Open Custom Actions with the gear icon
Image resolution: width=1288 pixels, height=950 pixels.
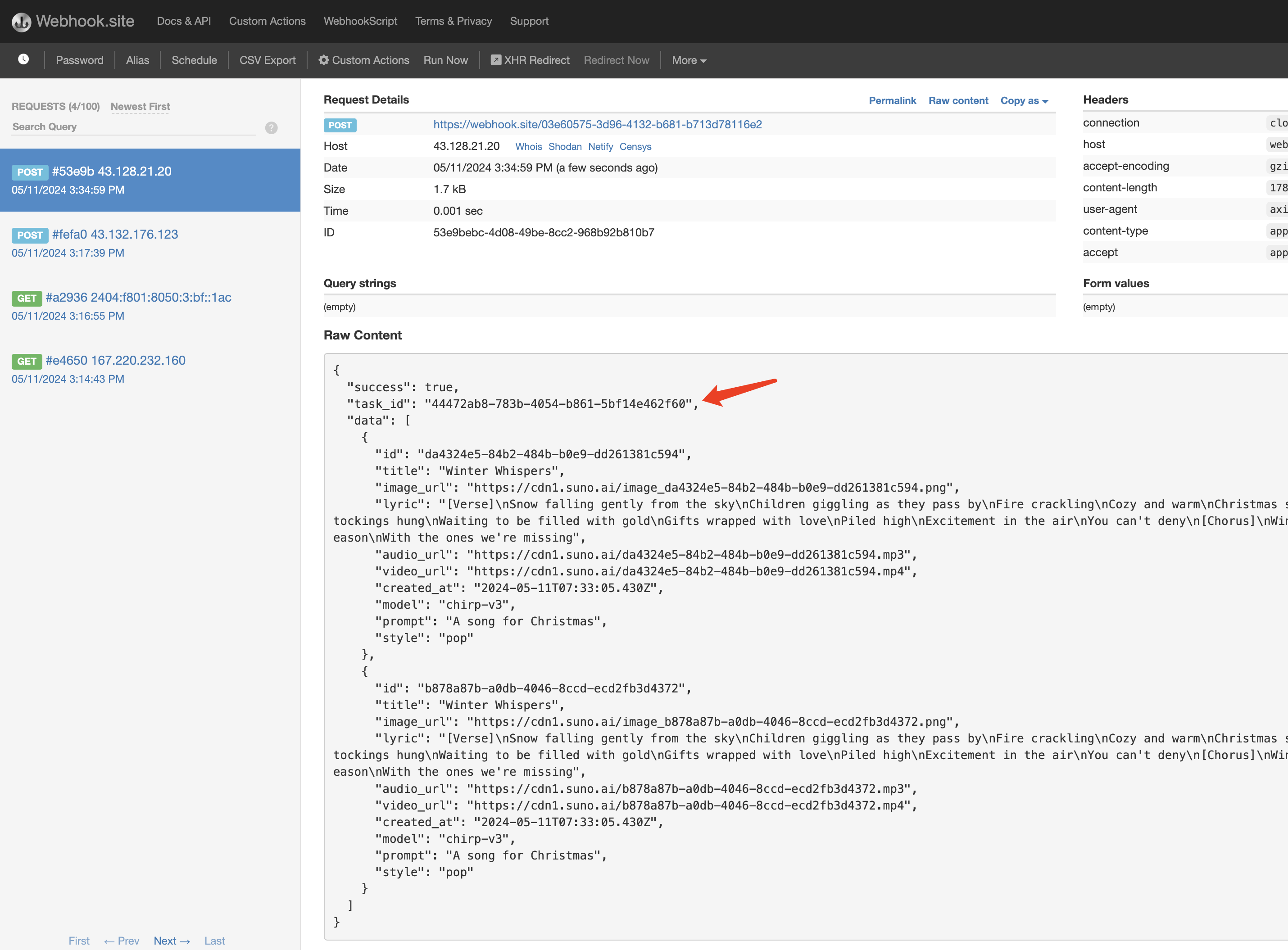point(324,60)
